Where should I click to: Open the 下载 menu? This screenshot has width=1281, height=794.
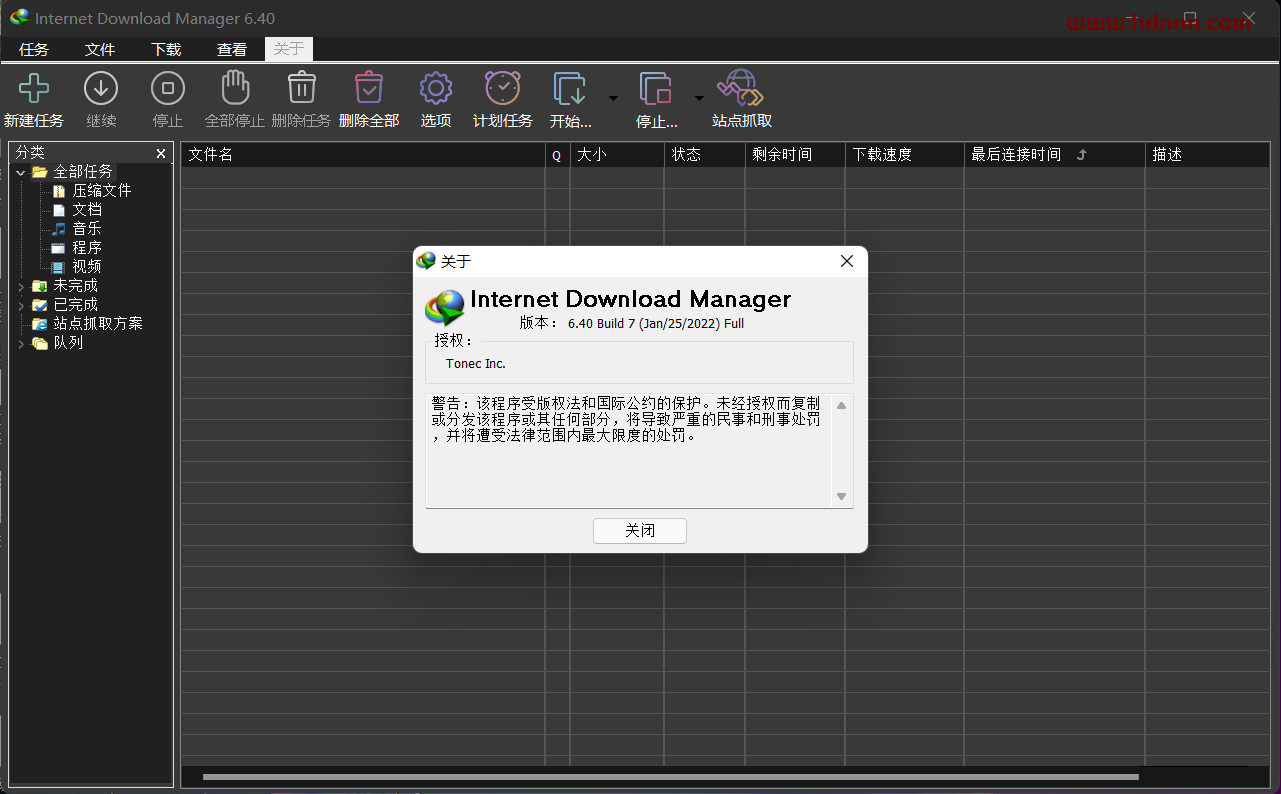click(x=166, y=49)
